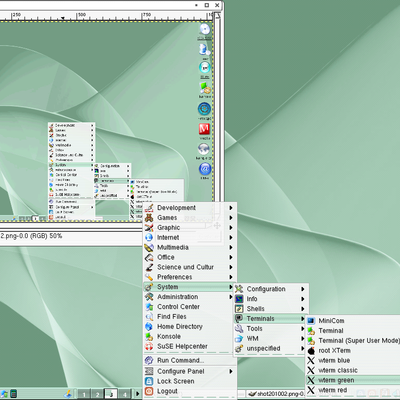Click the Control Center icon
Screen dimensions: 400x400
149,307
